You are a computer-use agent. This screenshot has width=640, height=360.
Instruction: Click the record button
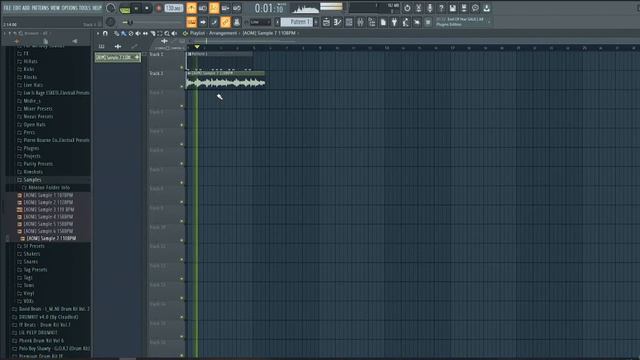pyautogui.click(x=159, y=8)
